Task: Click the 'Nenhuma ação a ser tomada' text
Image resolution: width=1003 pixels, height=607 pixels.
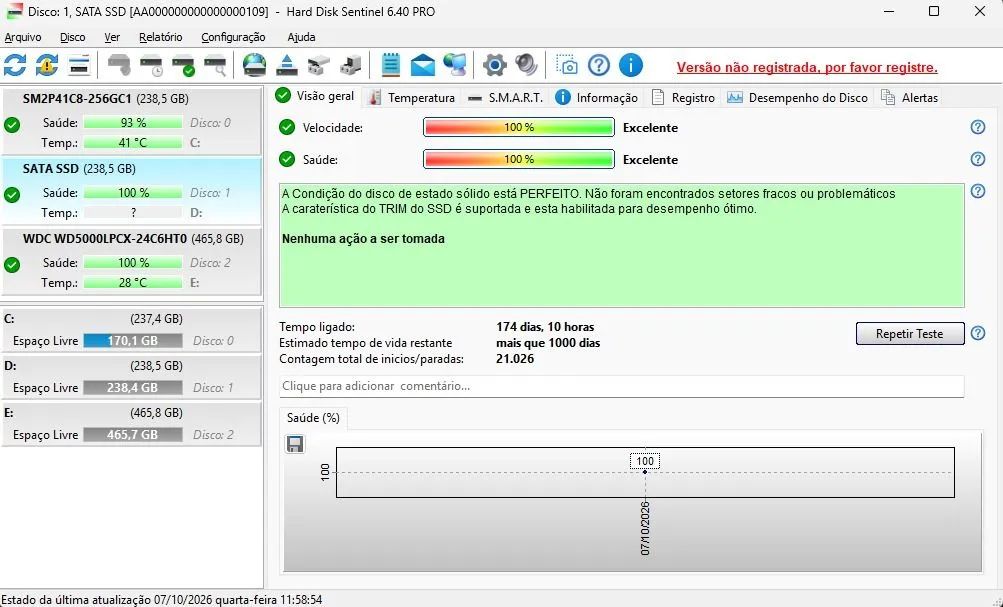Action: tap(363, 239)
